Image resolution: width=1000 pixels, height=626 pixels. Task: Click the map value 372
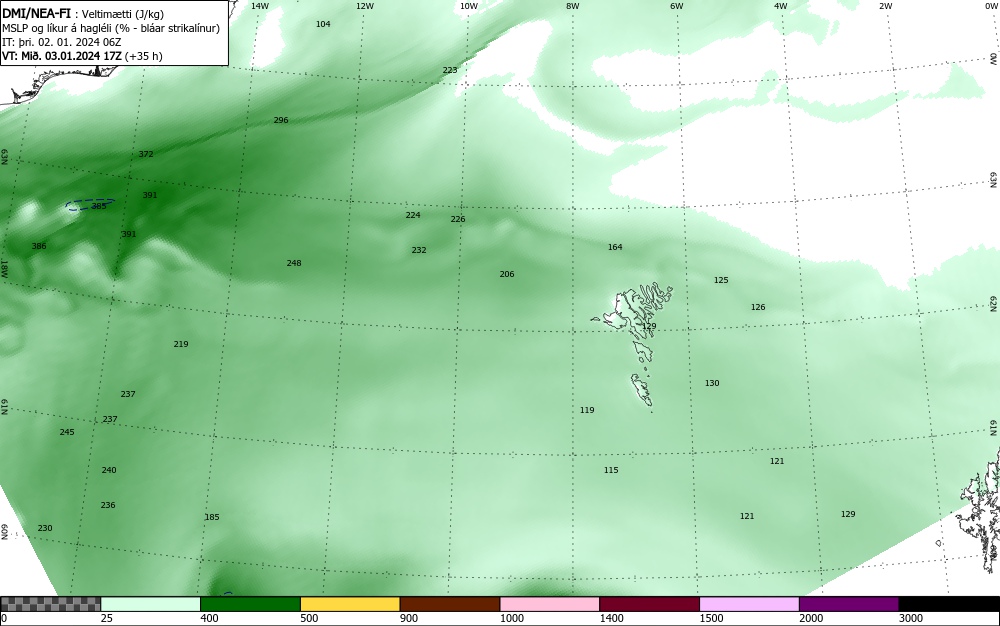[x=145, y=154]
